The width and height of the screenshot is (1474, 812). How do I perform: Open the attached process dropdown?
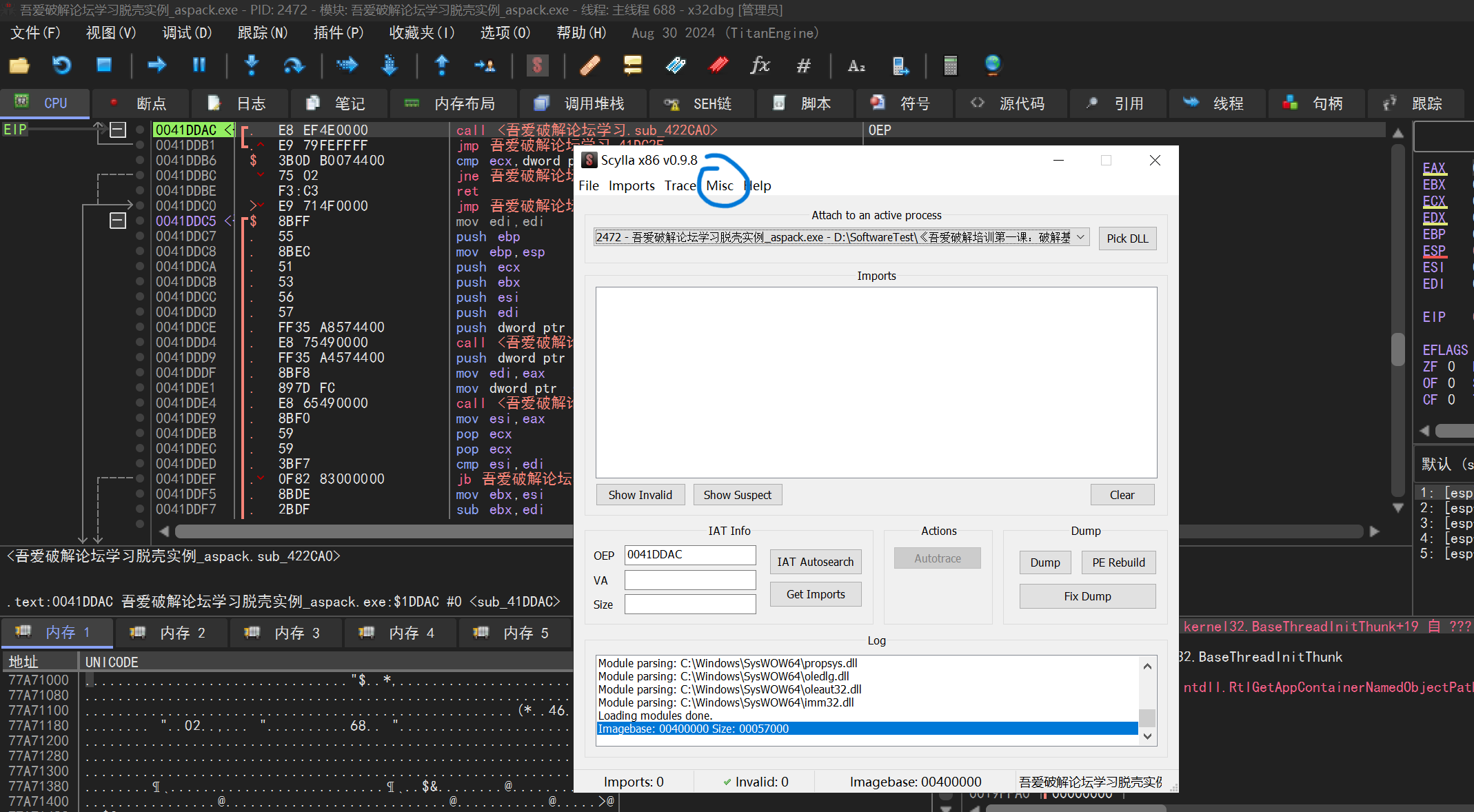tap(1080, 238)
